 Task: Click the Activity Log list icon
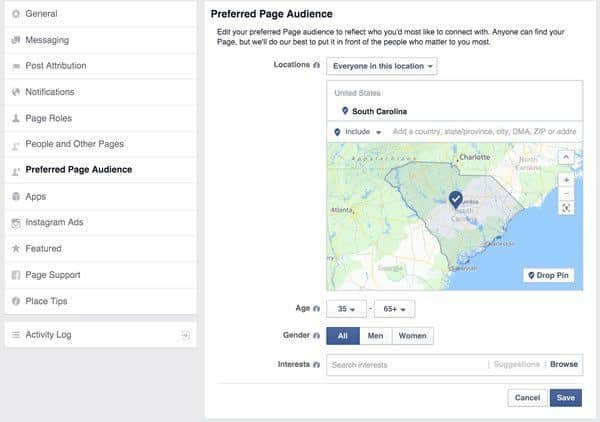pos(16,335)
